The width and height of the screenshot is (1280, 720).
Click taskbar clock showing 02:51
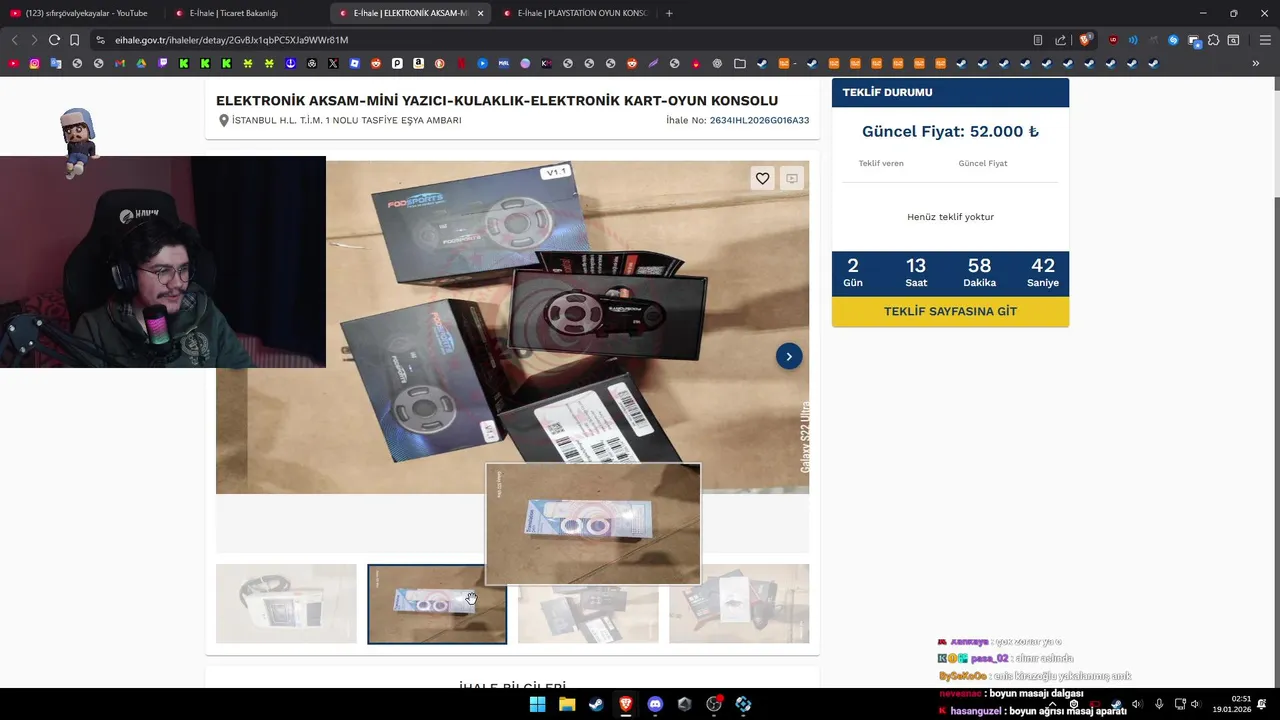pos(1232,704)
